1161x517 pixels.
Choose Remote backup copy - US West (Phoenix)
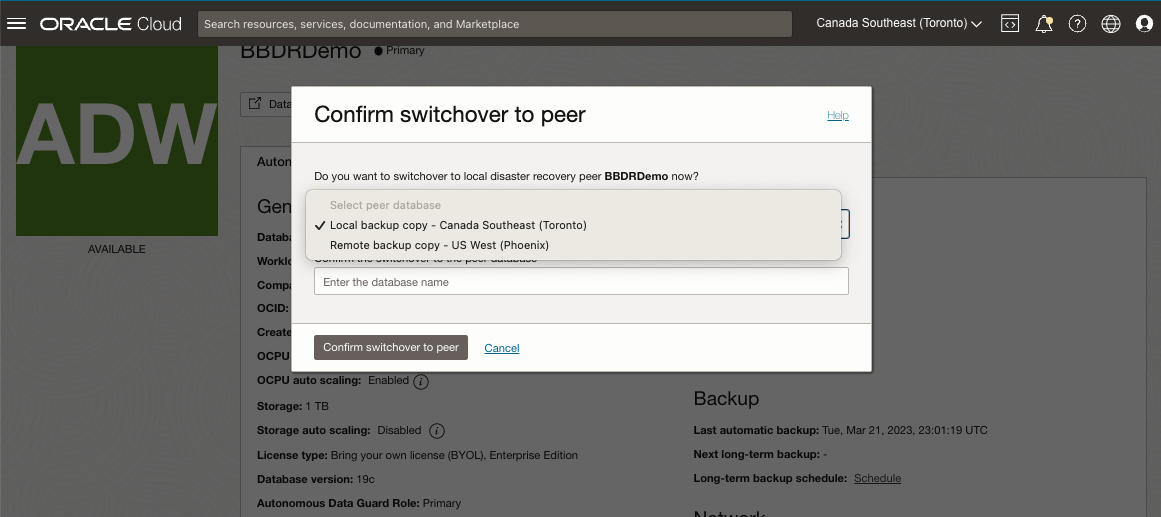(439, 245)
